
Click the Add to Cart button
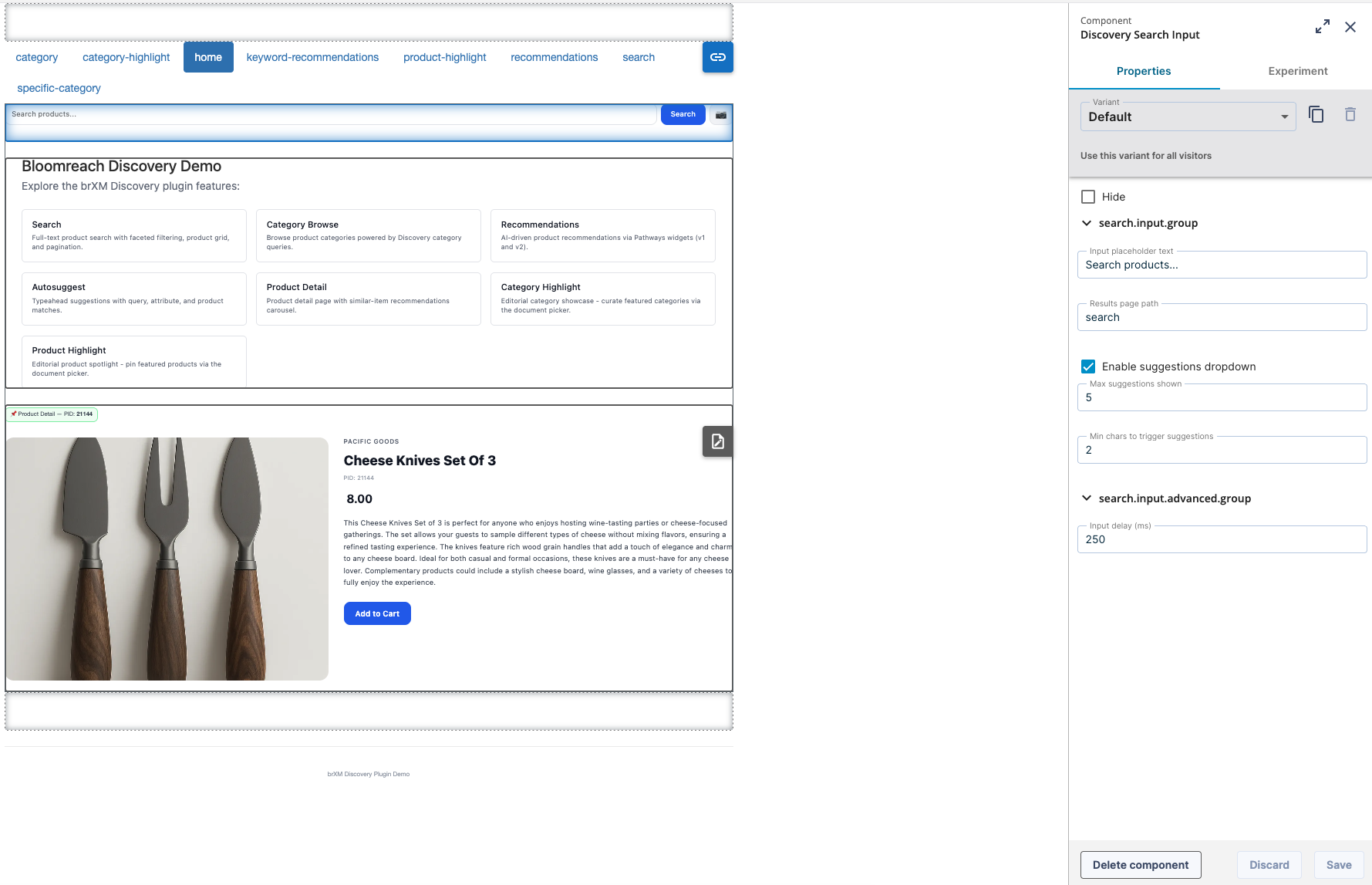[377, 613]
